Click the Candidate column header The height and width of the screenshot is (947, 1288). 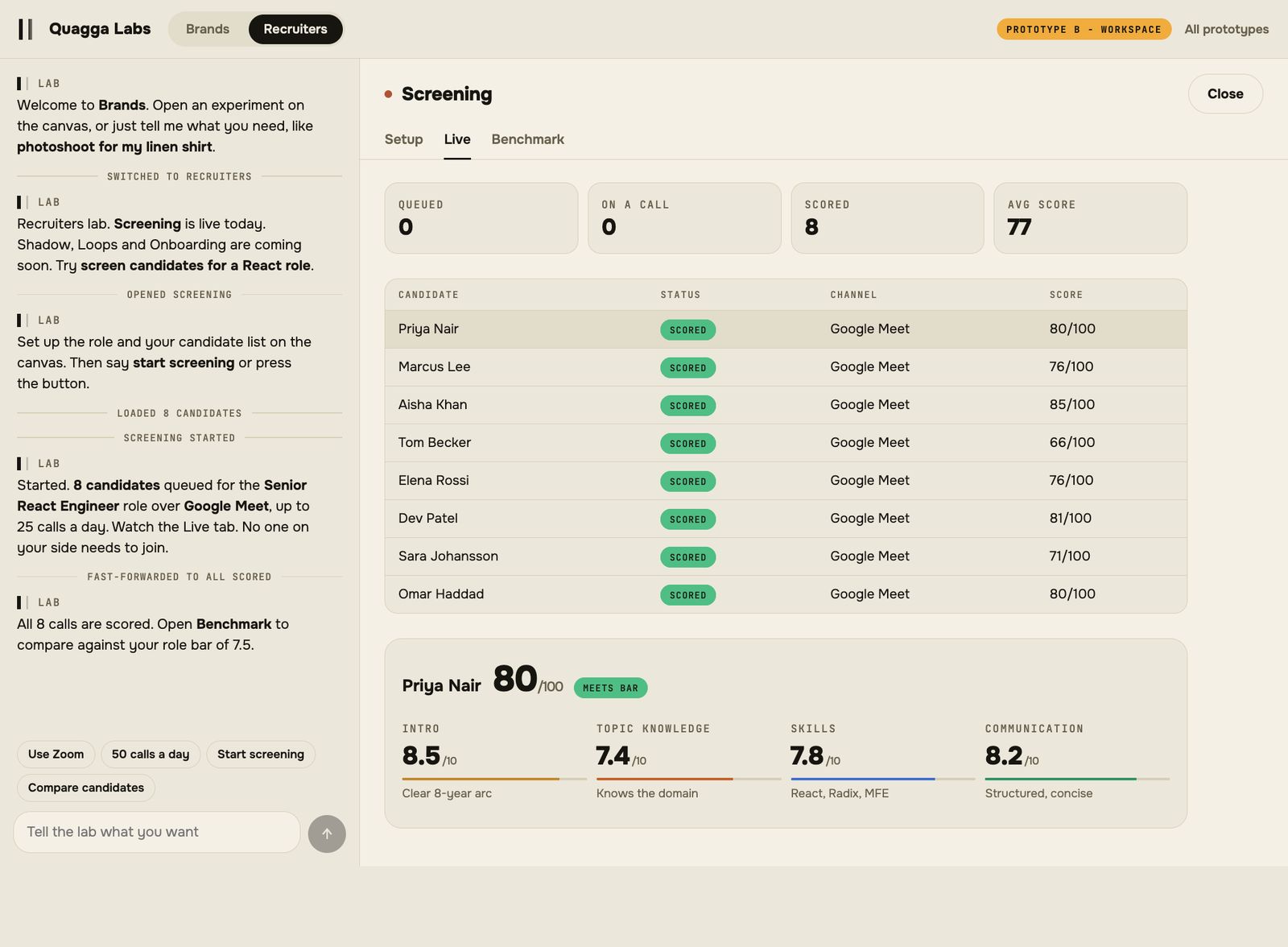[x=428, y=295]
